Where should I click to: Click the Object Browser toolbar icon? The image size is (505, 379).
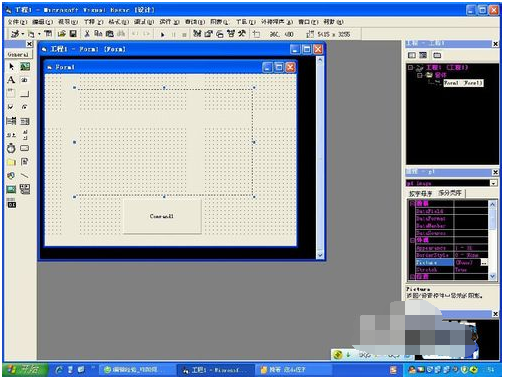point(231,33)
